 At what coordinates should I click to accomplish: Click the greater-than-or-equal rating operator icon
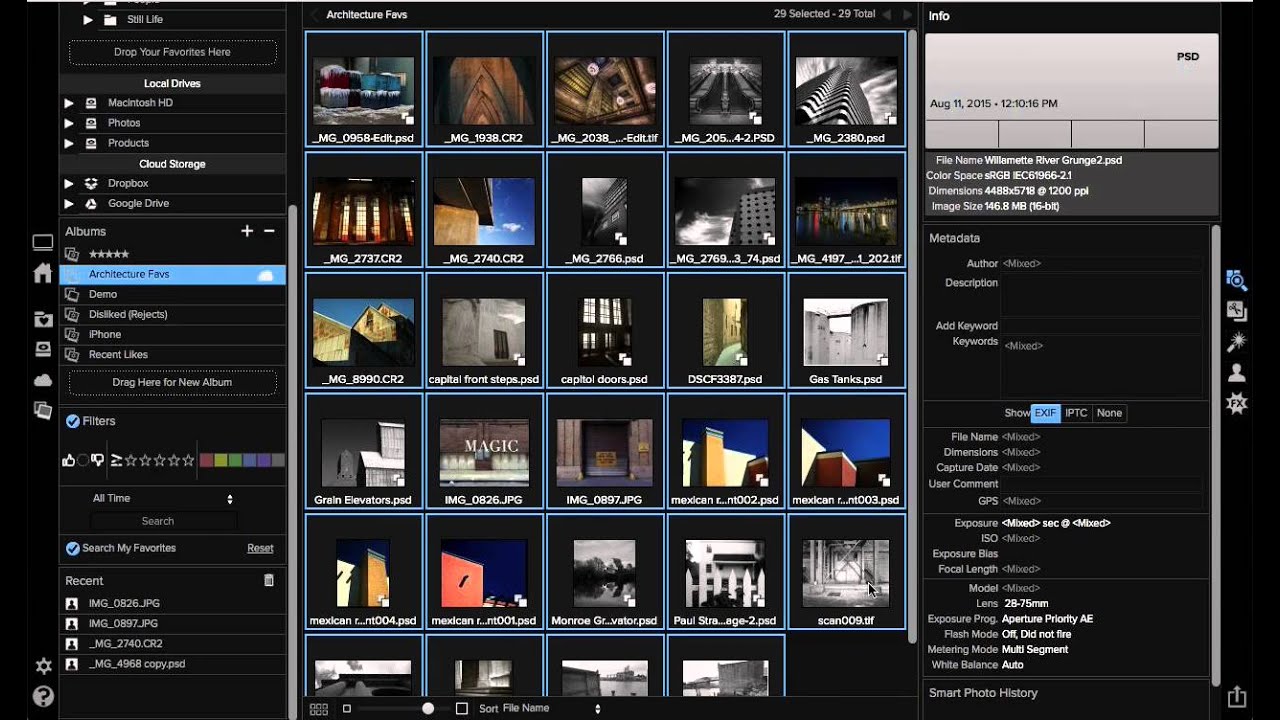pos(116,460)
